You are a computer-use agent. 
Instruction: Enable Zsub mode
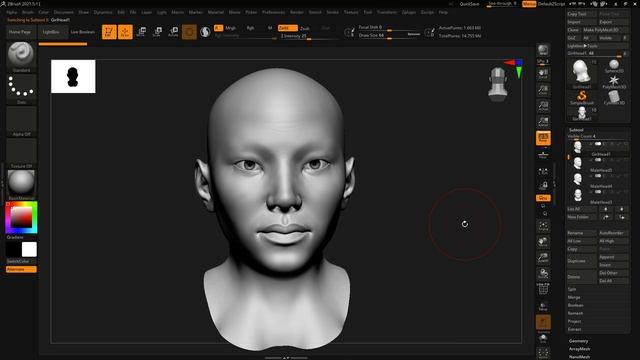[305, 28]
